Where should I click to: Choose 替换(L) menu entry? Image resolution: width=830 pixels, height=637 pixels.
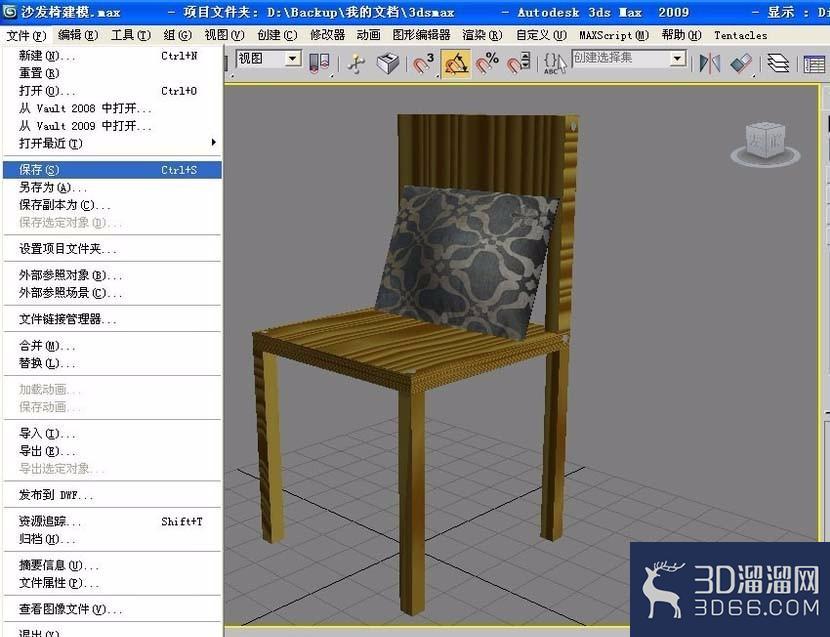(112, 363)
